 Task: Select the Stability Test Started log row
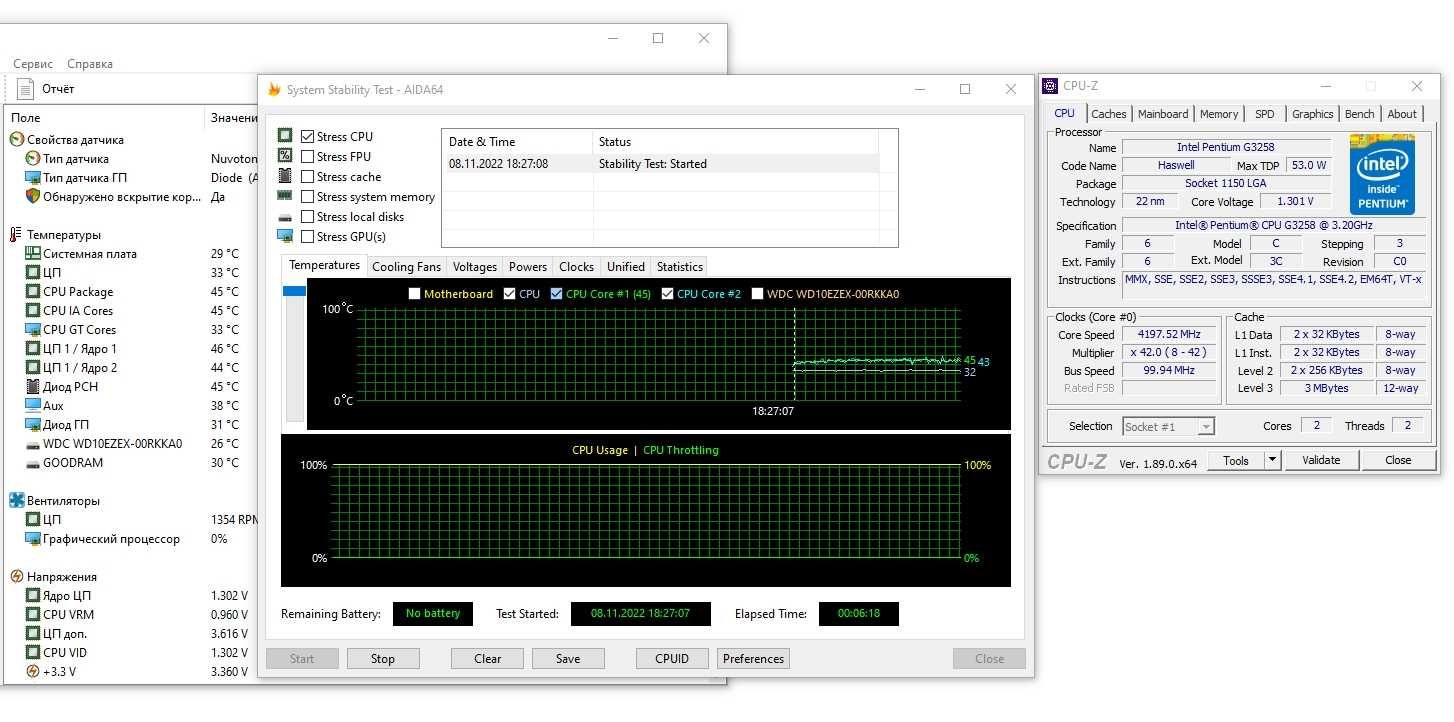click(660, 164)
